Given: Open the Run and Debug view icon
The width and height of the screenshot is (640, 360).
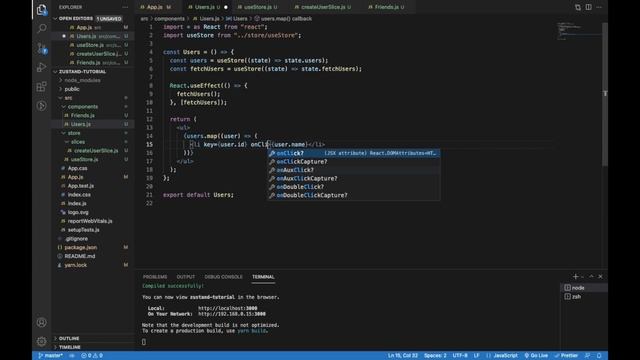Looking at the screenshot, I should [x=41, y=67].
